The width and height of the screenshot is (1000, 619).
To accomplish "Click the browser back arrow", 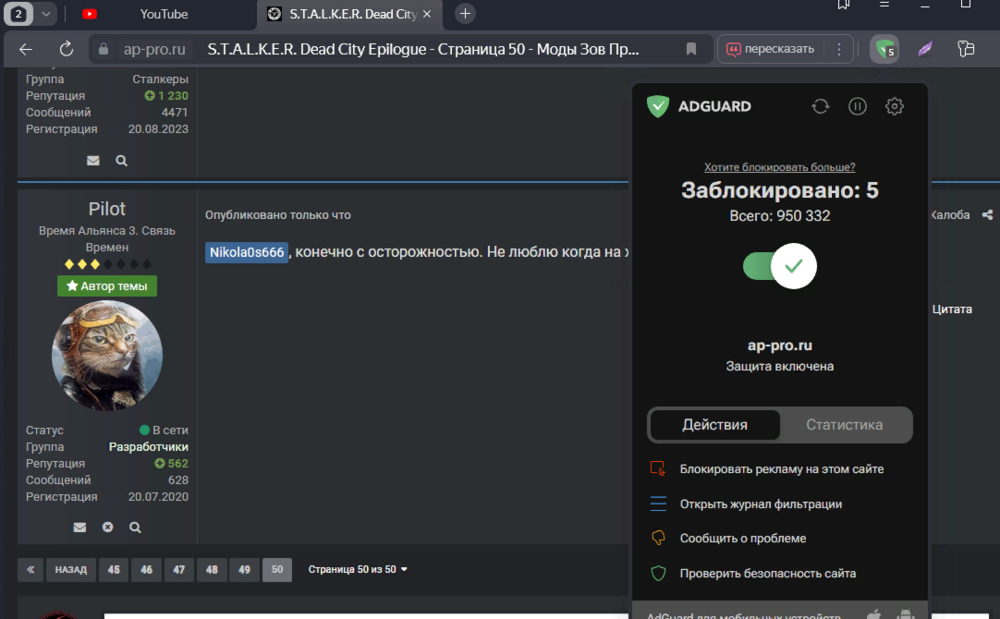I will click(x=26, y=49).
